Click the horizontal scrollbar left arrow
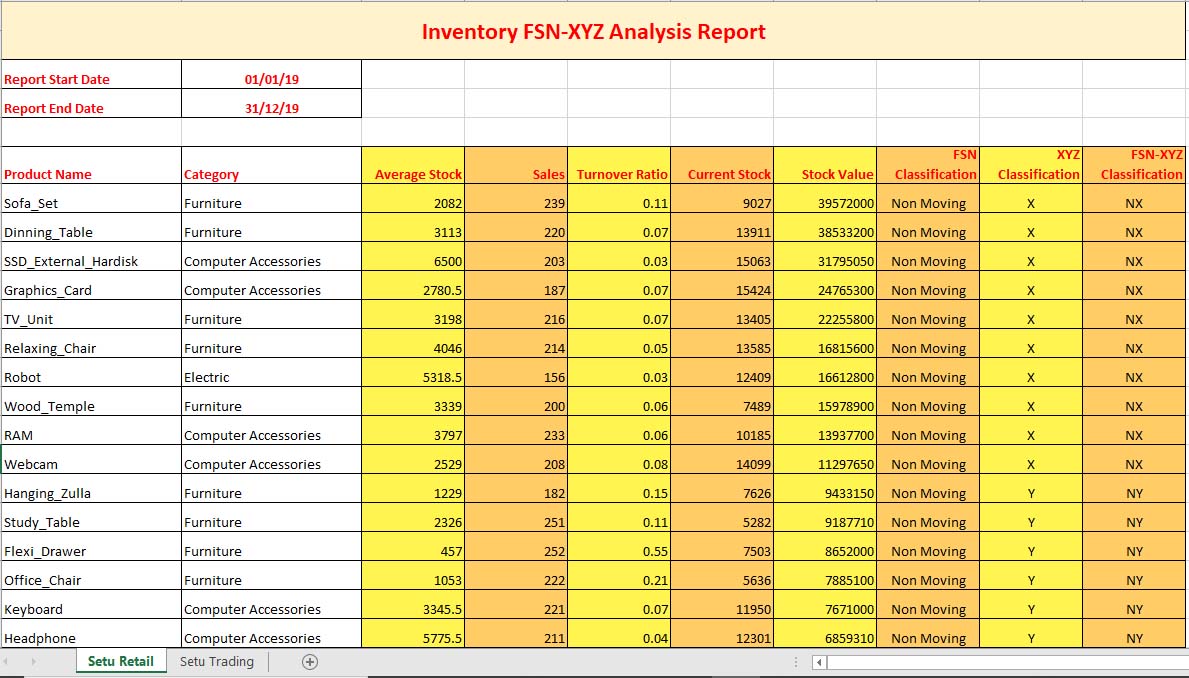 (819, 662)
